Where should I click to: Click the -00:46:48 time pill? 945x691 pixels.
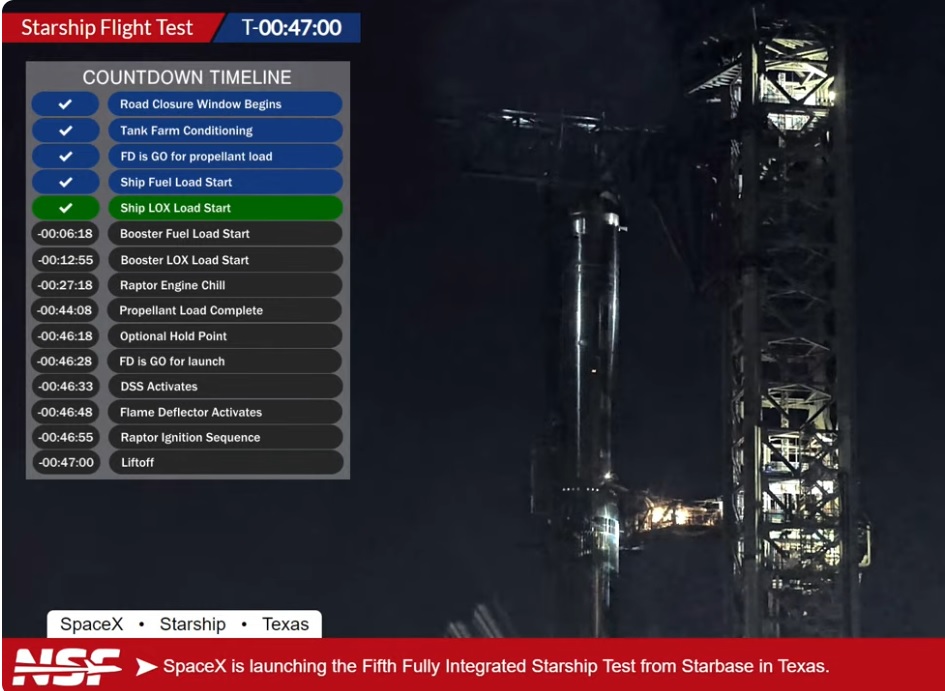pyautogui.click(x=65, y=412)
